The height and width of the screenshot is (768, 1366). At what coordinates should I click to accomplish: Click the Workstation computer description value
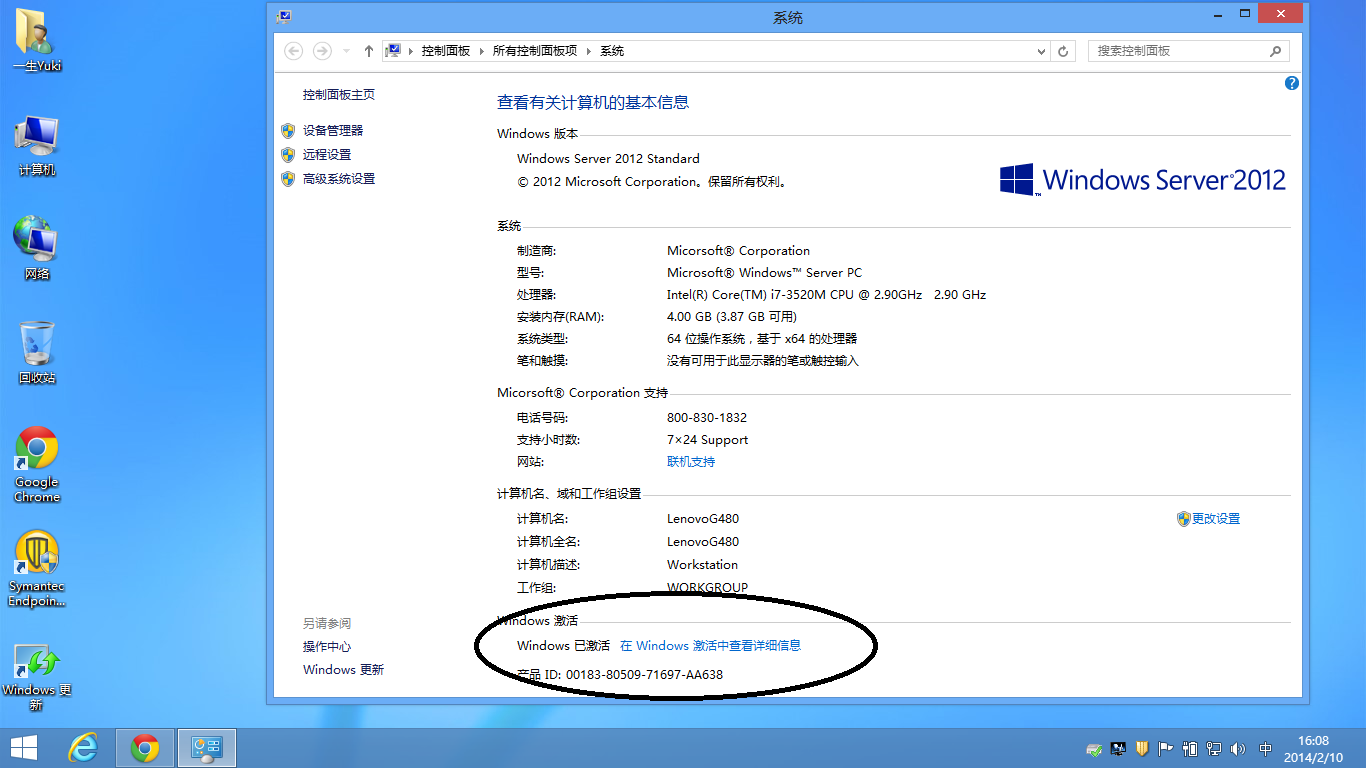tap(702, 565)
